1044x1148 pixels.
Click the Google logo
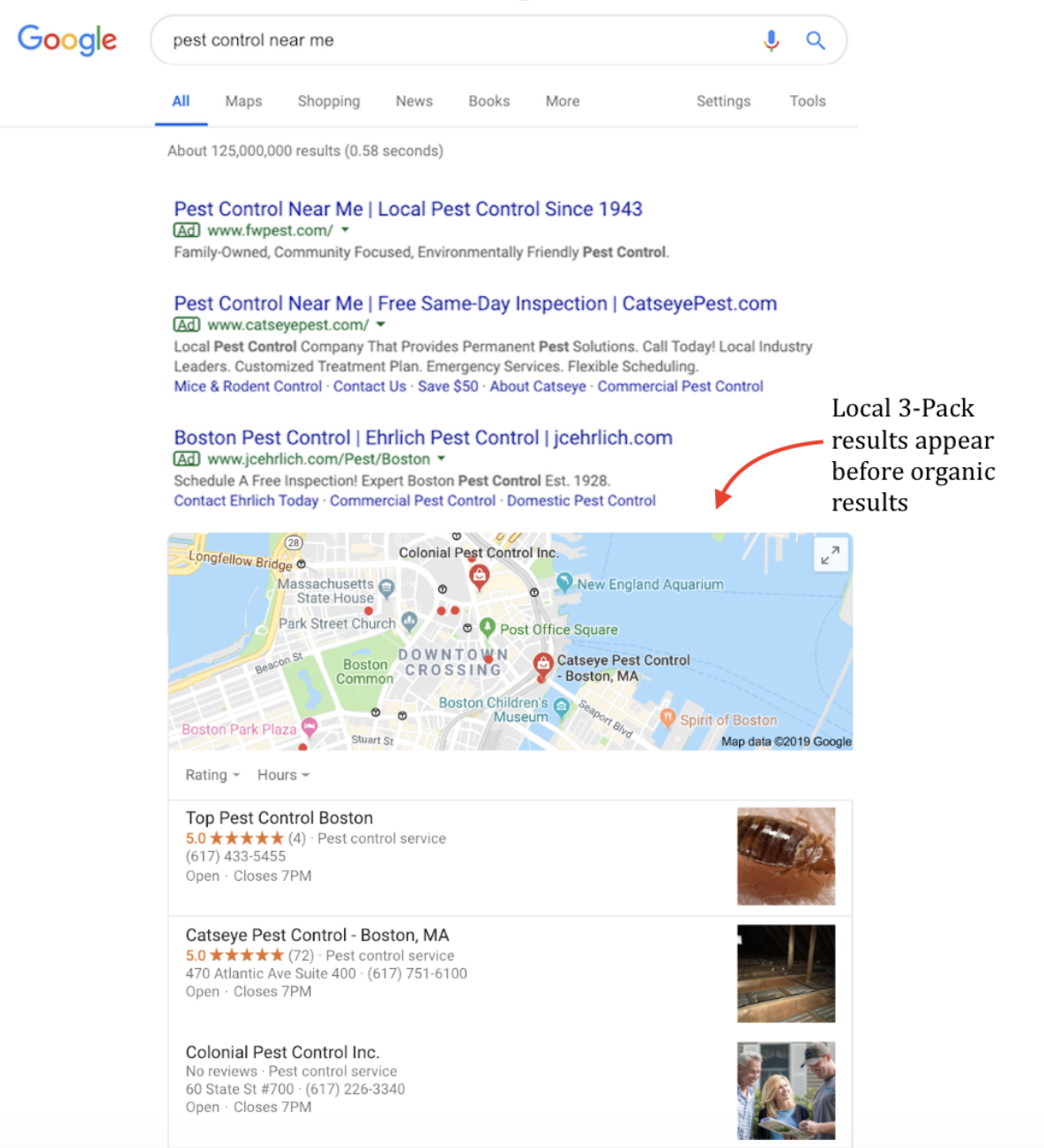point(67,40)
